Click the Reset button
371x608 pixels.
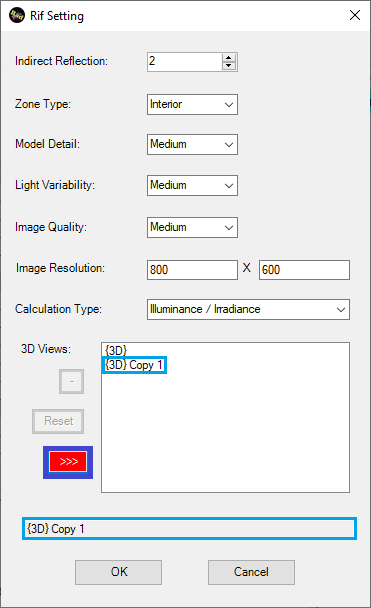(x=58, y=421)
